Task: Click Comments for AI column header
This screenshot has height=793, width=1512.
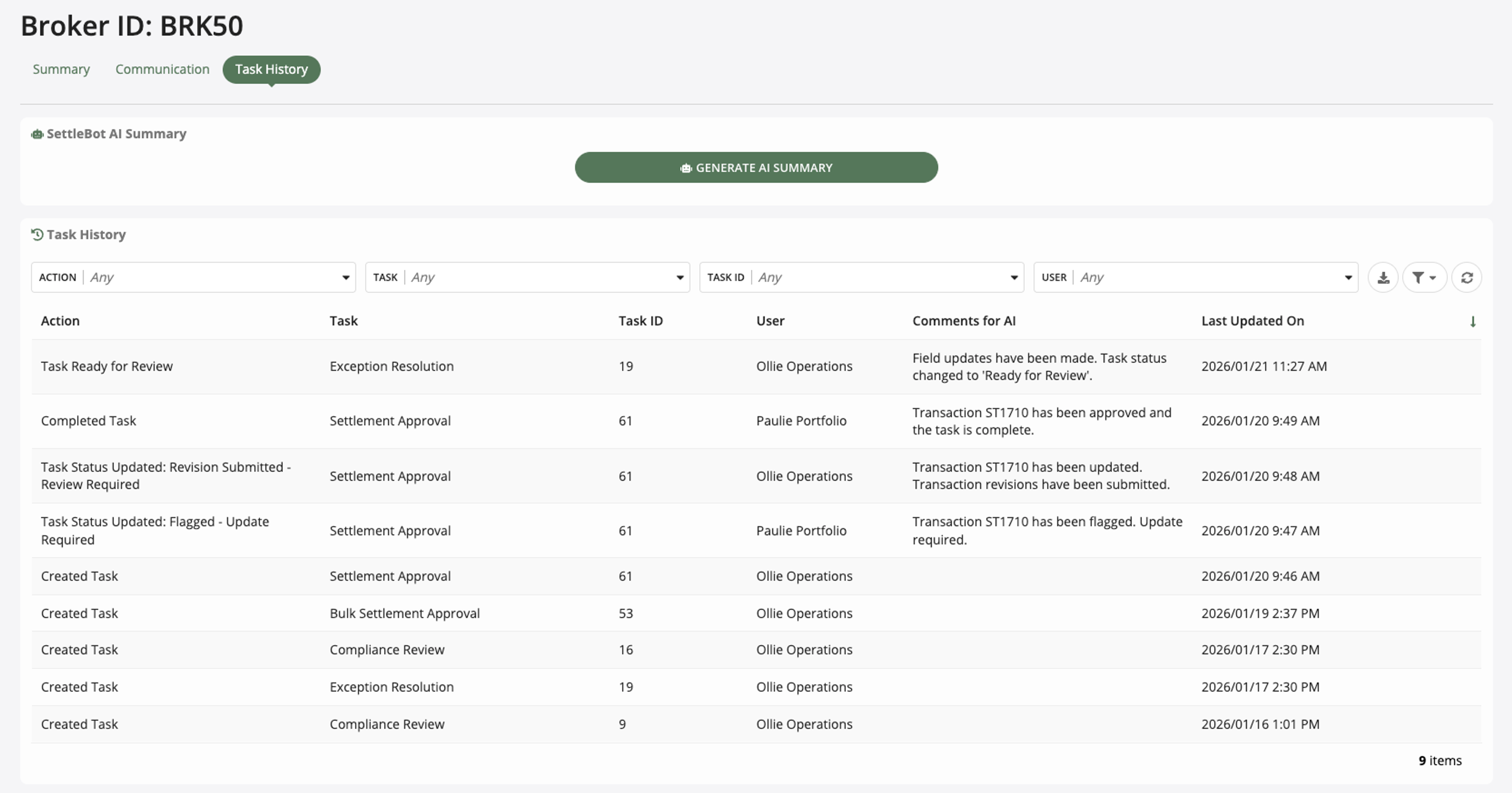Action: 964,321
